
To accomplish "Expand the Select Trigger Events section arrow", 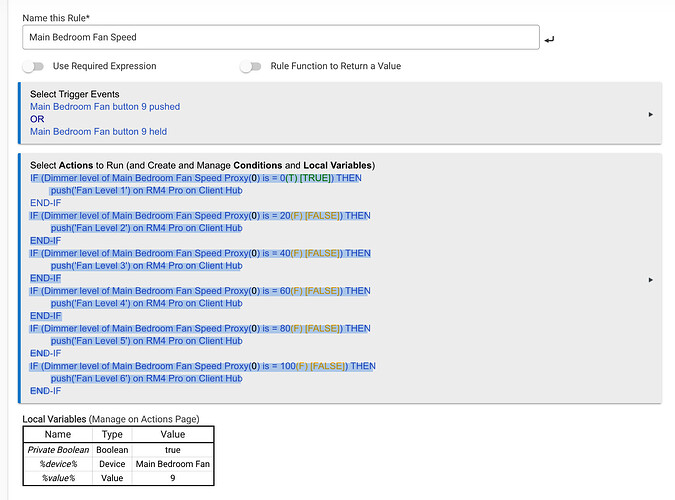I will click(x=650, y=115).
